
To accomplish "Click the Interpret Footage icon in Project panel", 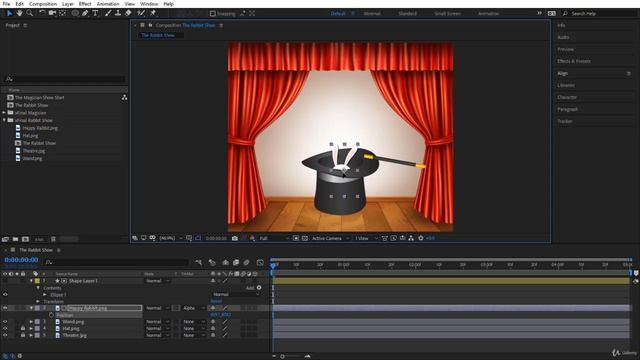I will [5, 239].
